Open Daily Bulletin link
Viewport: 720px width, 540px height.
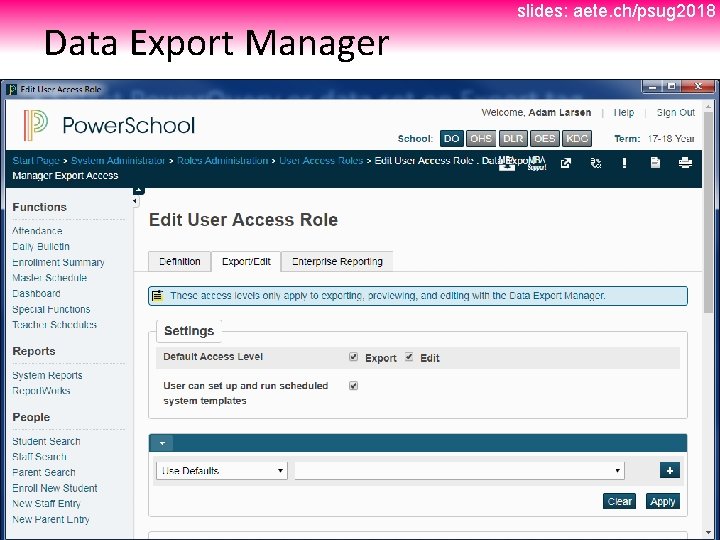41,246
